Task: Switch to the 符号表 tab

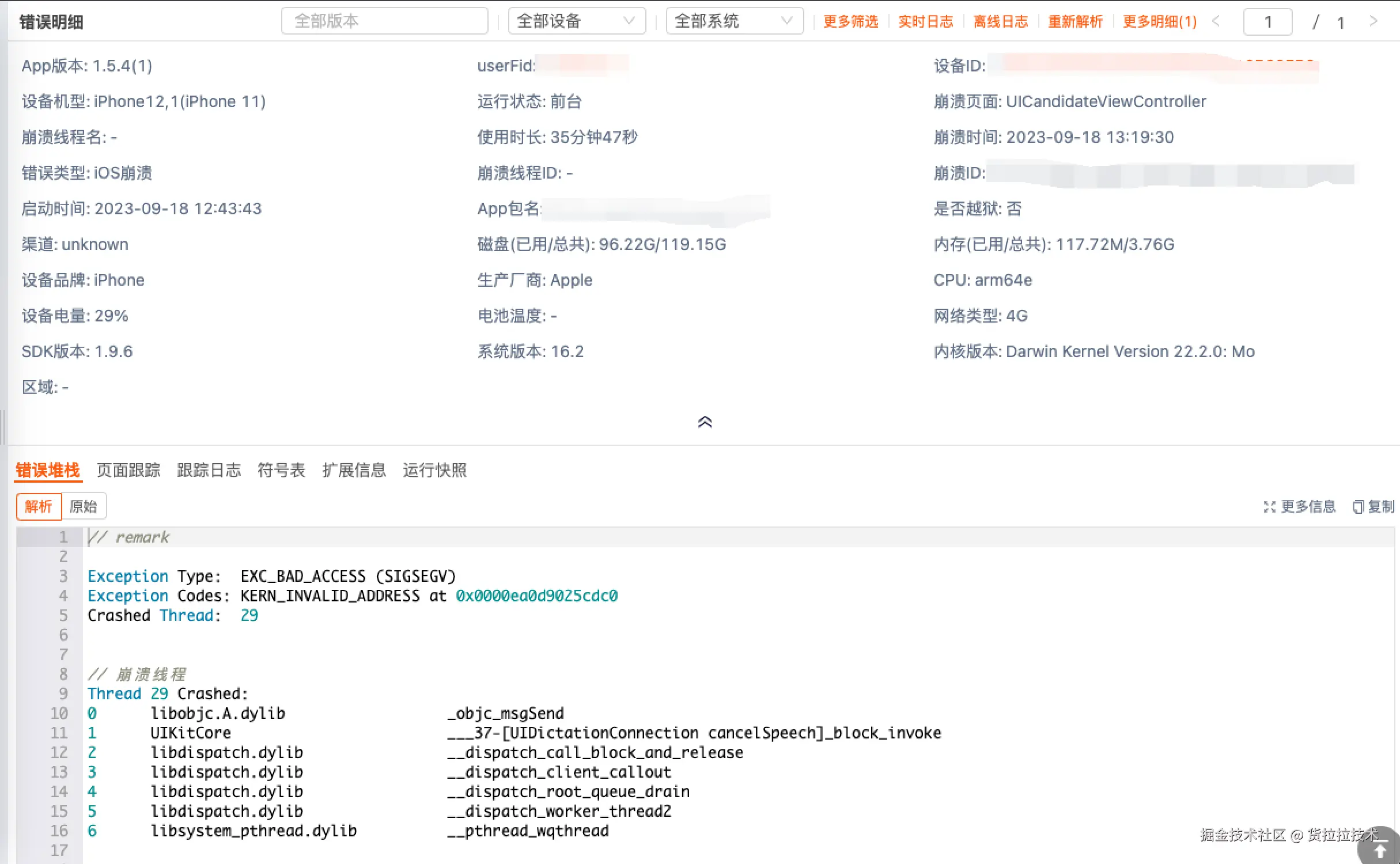Action: coord(281,470)
